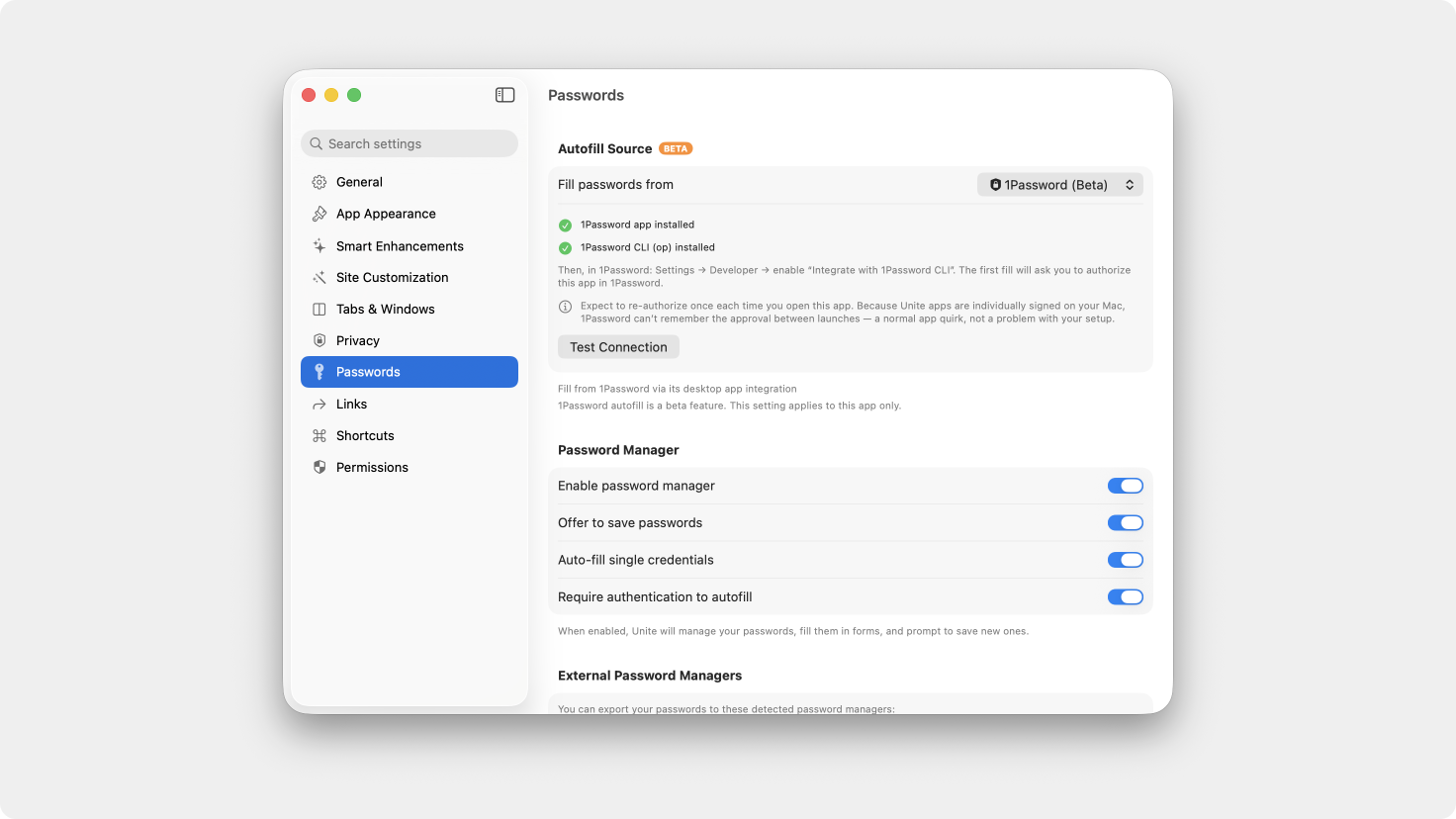This screenshot has width=1456, height=819.
Task: Open General settings section
Action: pyautogui.click(x=409, y=182)
